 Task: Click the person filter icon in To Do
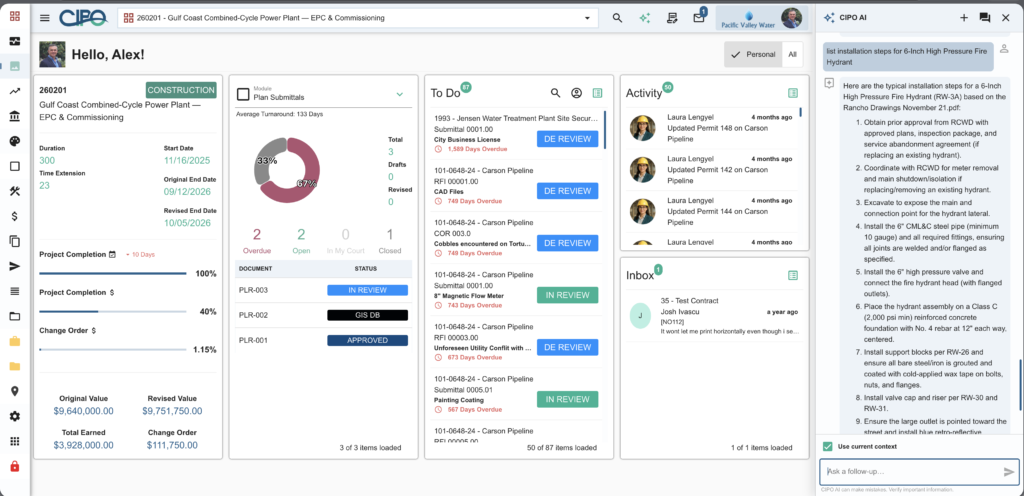(x=576, y=93)
